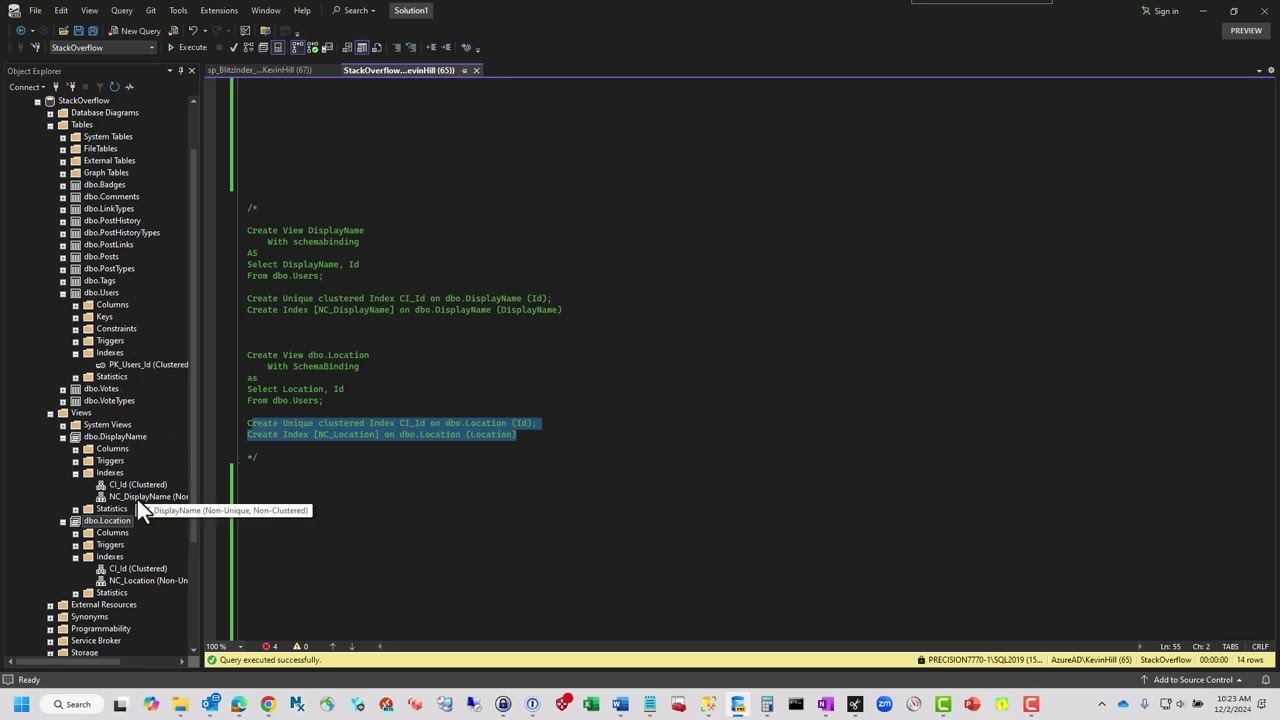This screenshot has height=720, width=1280.
Task: Open the Extensions menu
Action: coord(218,10)
